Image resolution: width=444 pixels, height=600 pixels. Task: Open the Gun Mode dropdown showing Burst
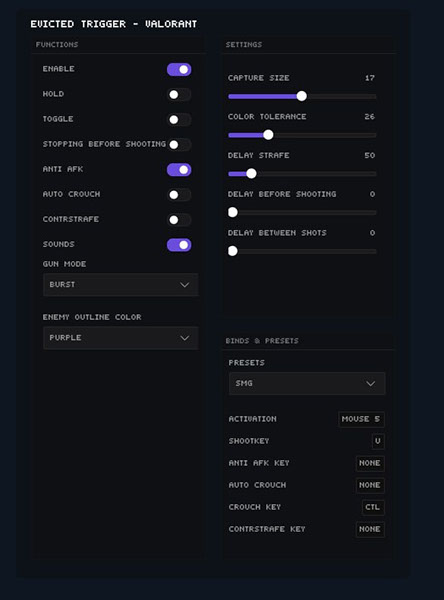[x=121, y=285]
